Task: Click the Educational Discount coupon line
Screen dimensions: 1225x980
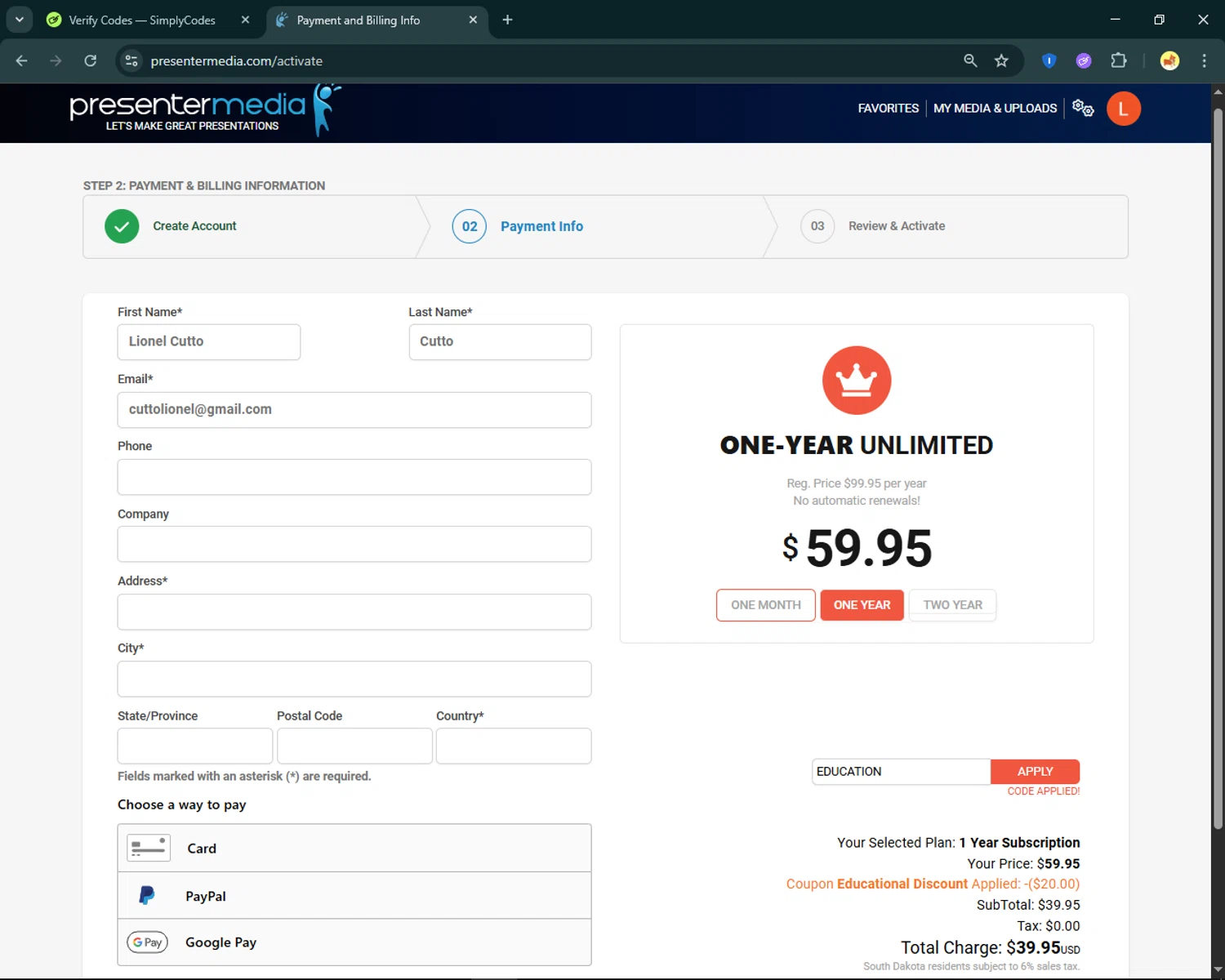Action: click(933, 884)
